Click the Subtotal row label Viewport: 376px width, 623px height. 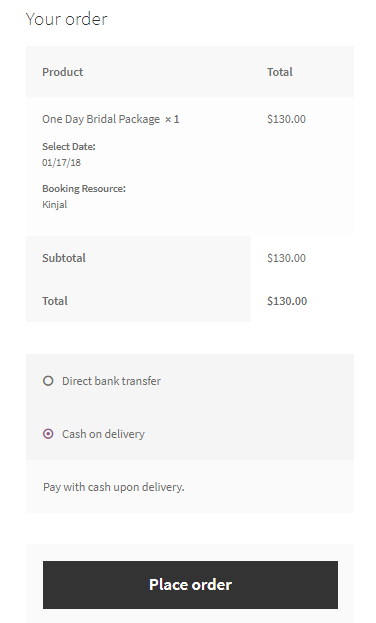pyautogui.click(x=64, y=258)
